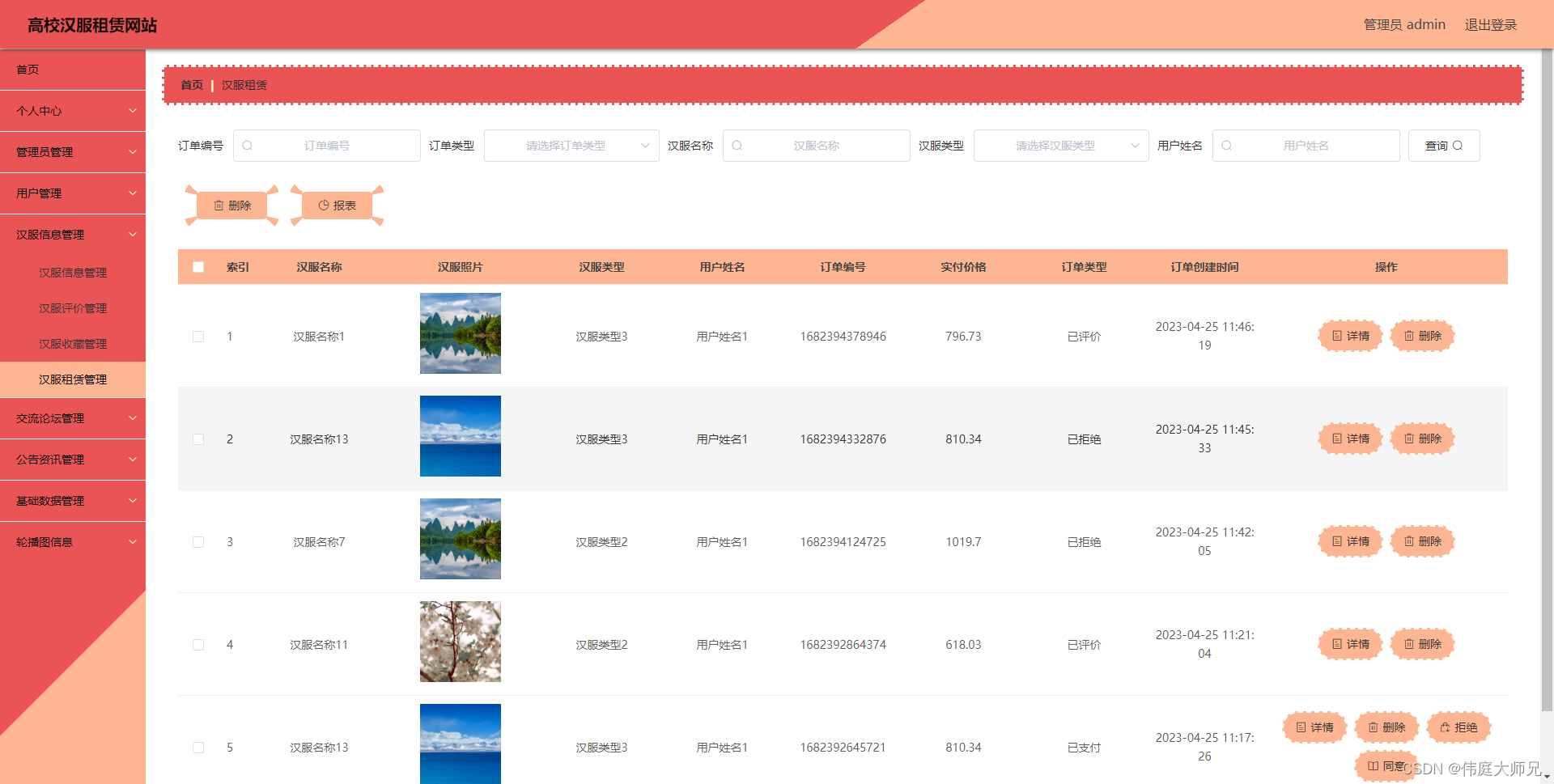Go to 首页 in the sidebar

73,70
